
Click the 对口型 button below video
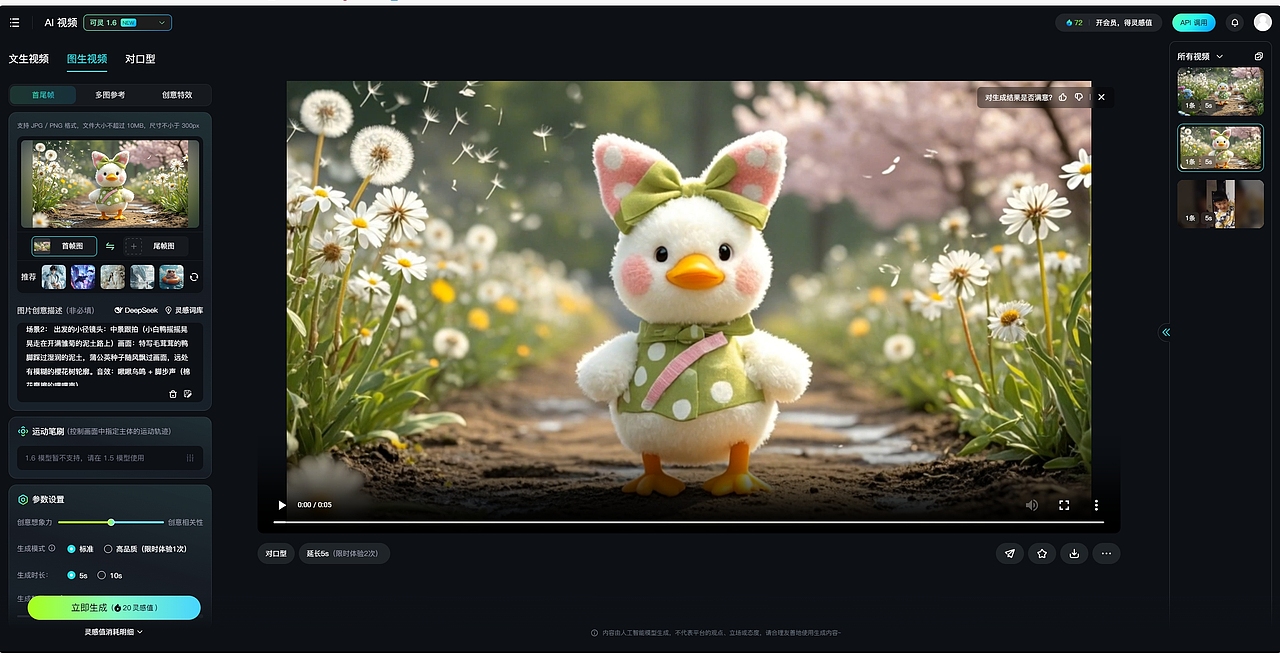coord(276,553)
